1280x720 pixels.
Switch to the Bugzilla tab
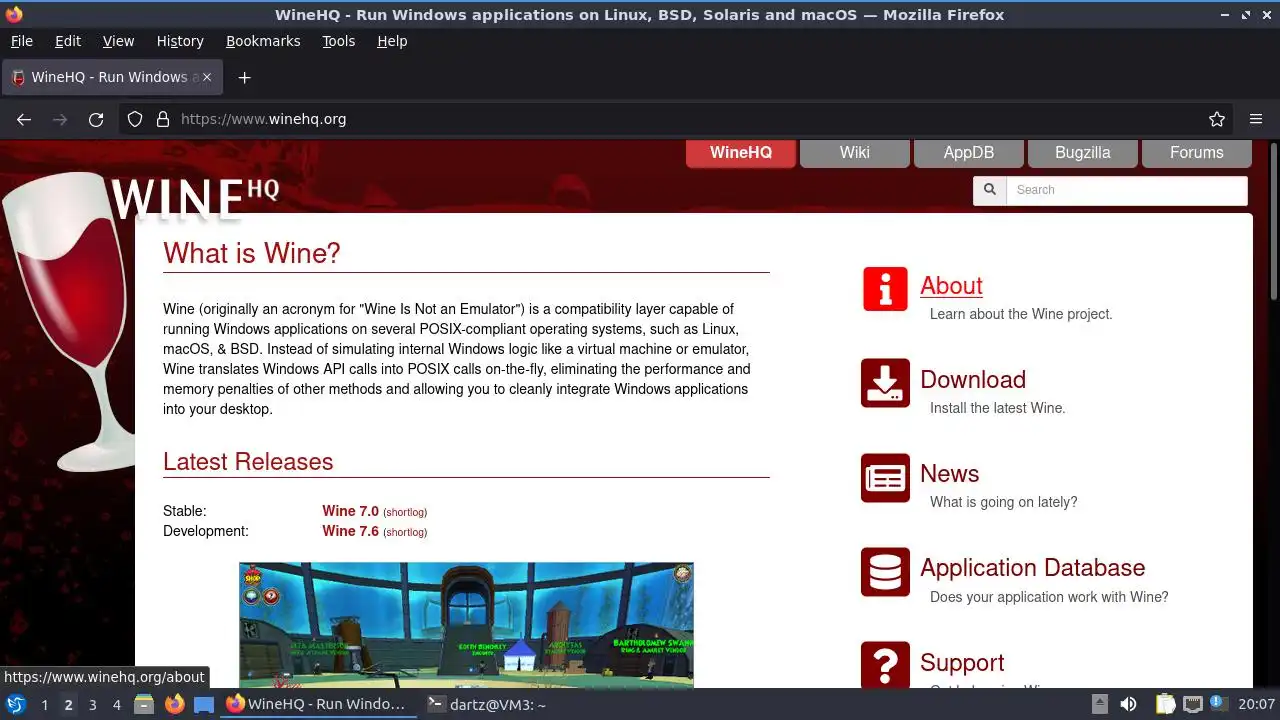tap(1083, 153)
